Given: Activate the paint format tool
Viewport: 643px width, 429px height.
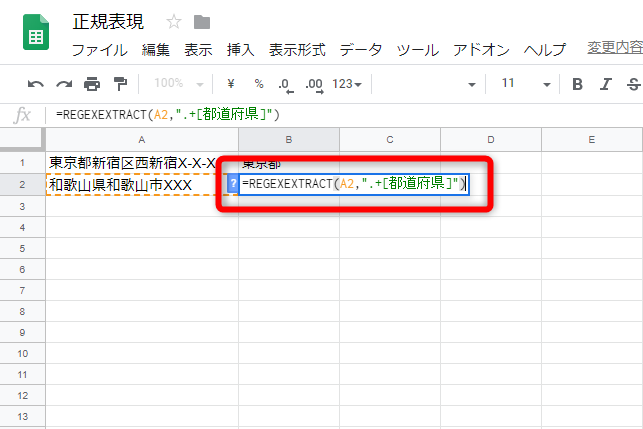Looking at the screenshot, I should (120, 84).
